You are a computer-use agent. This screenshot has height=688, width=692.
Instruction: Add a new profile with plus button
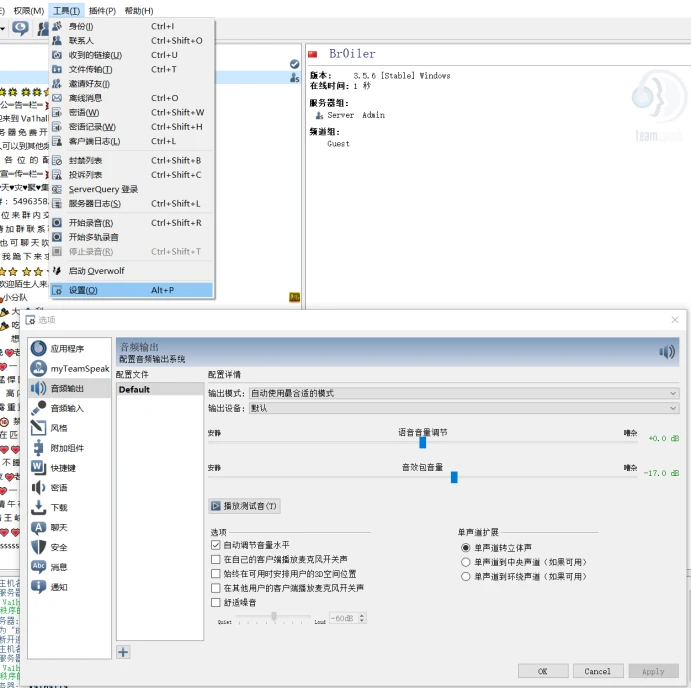[123, 652]
